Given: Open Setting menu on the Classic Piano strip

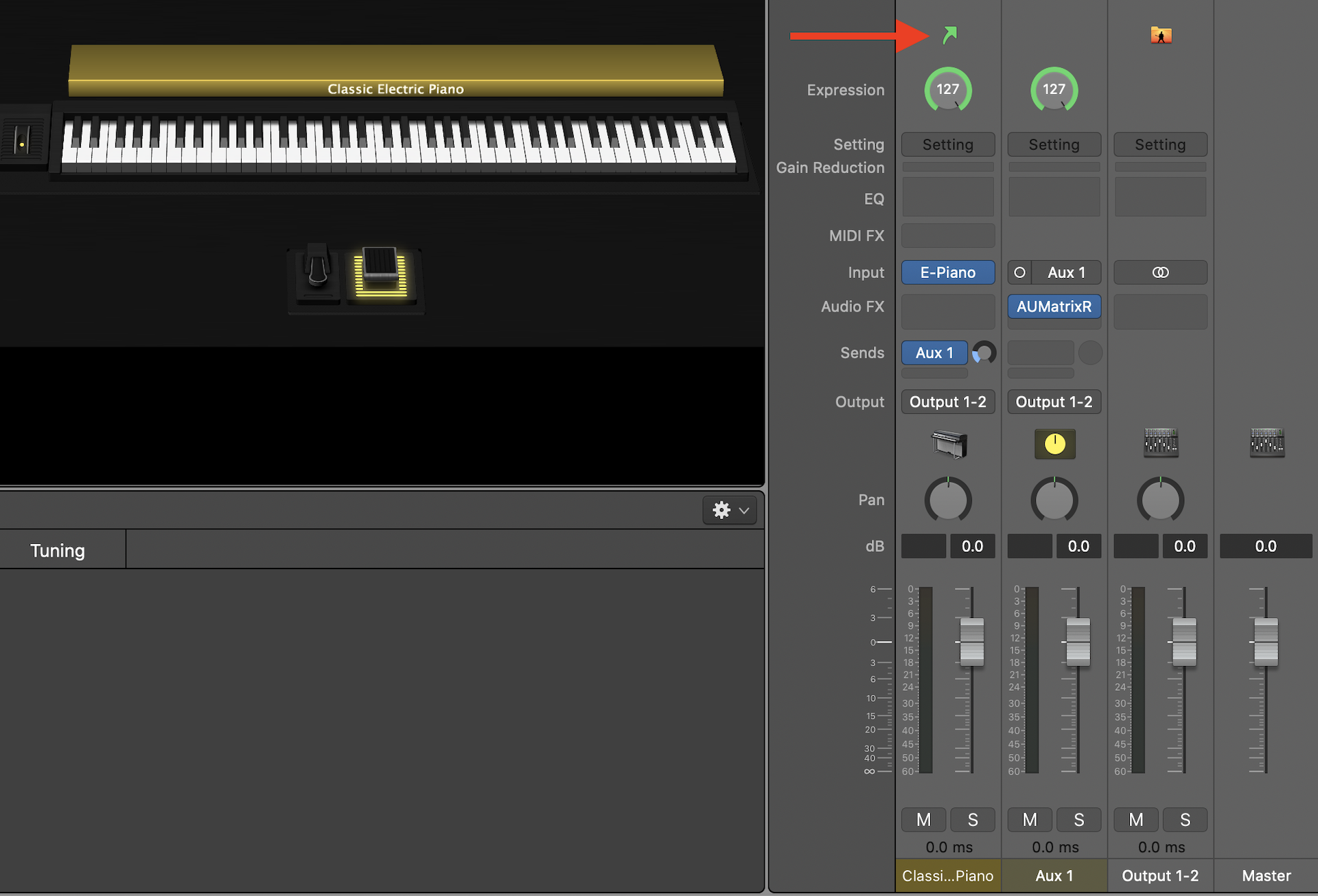Looking at the screenshot, I should pos(948,144).
